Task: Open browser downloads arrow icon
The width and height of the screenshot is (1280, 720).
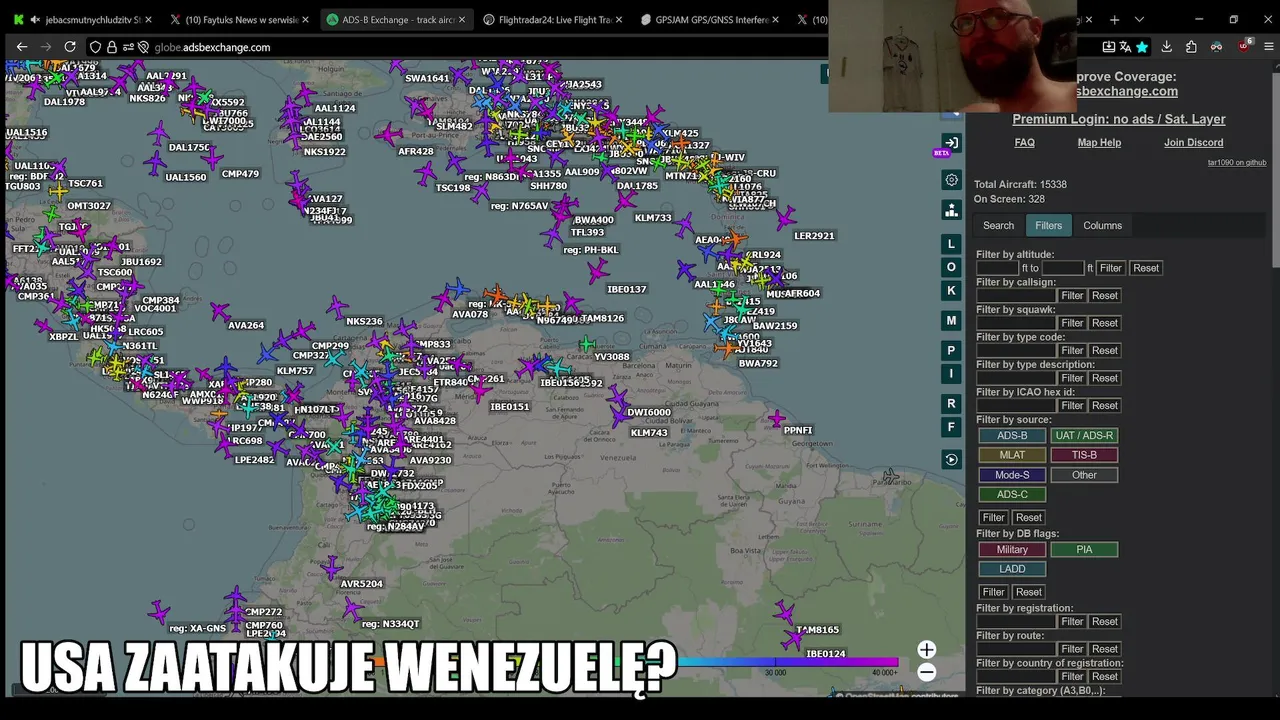Action: click(x=1166, y=47)
